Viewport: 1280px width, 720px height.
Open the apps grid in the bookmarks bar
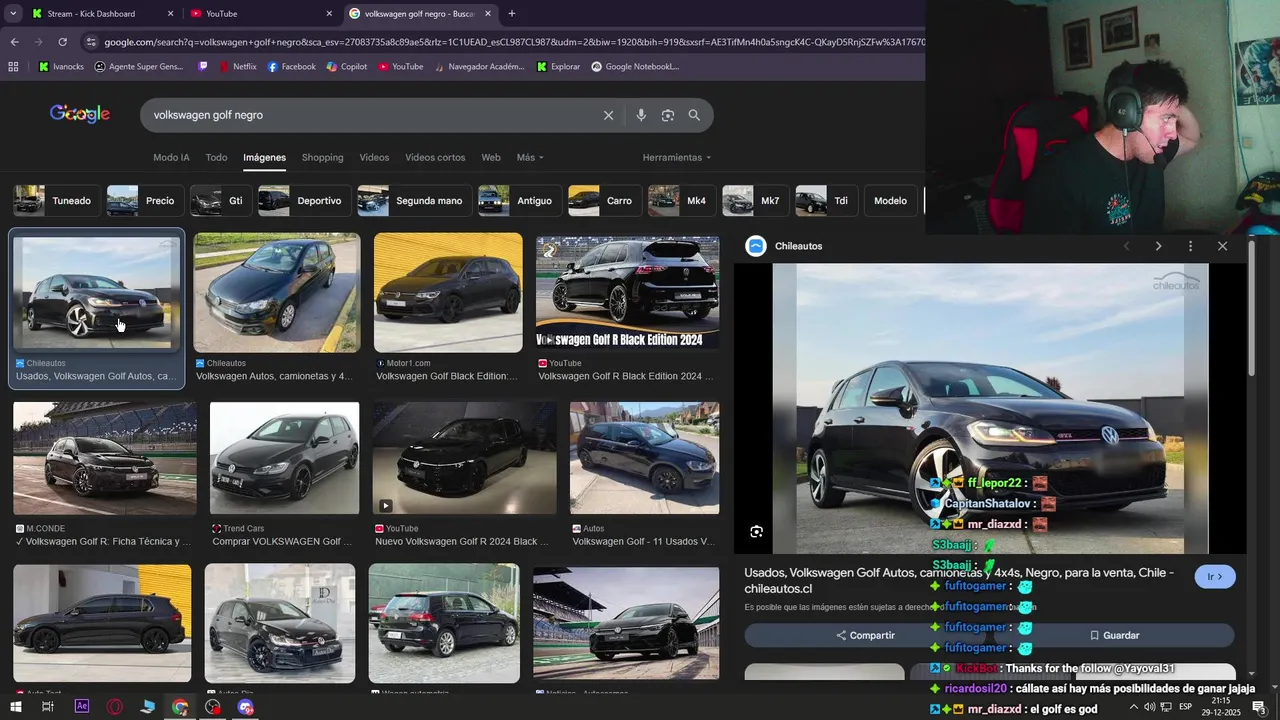(13, 67)
